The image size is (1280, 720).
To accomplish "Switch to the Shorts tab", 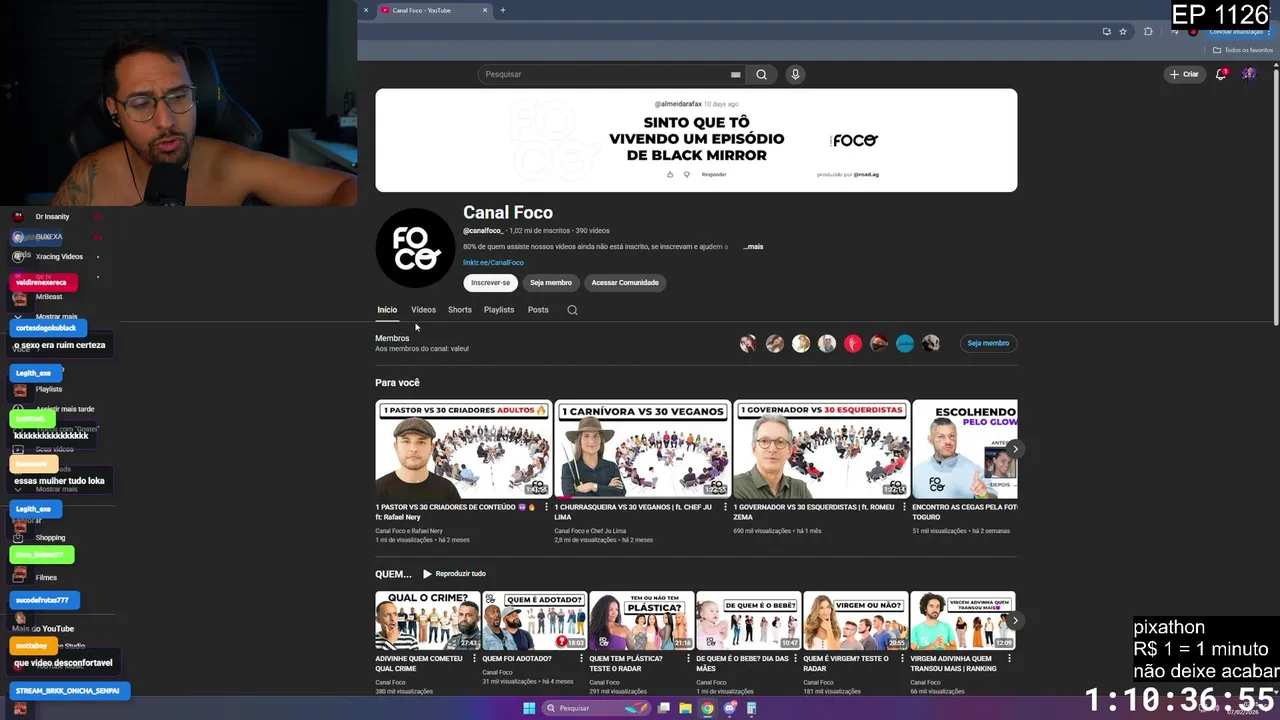I will pos(460,310).
